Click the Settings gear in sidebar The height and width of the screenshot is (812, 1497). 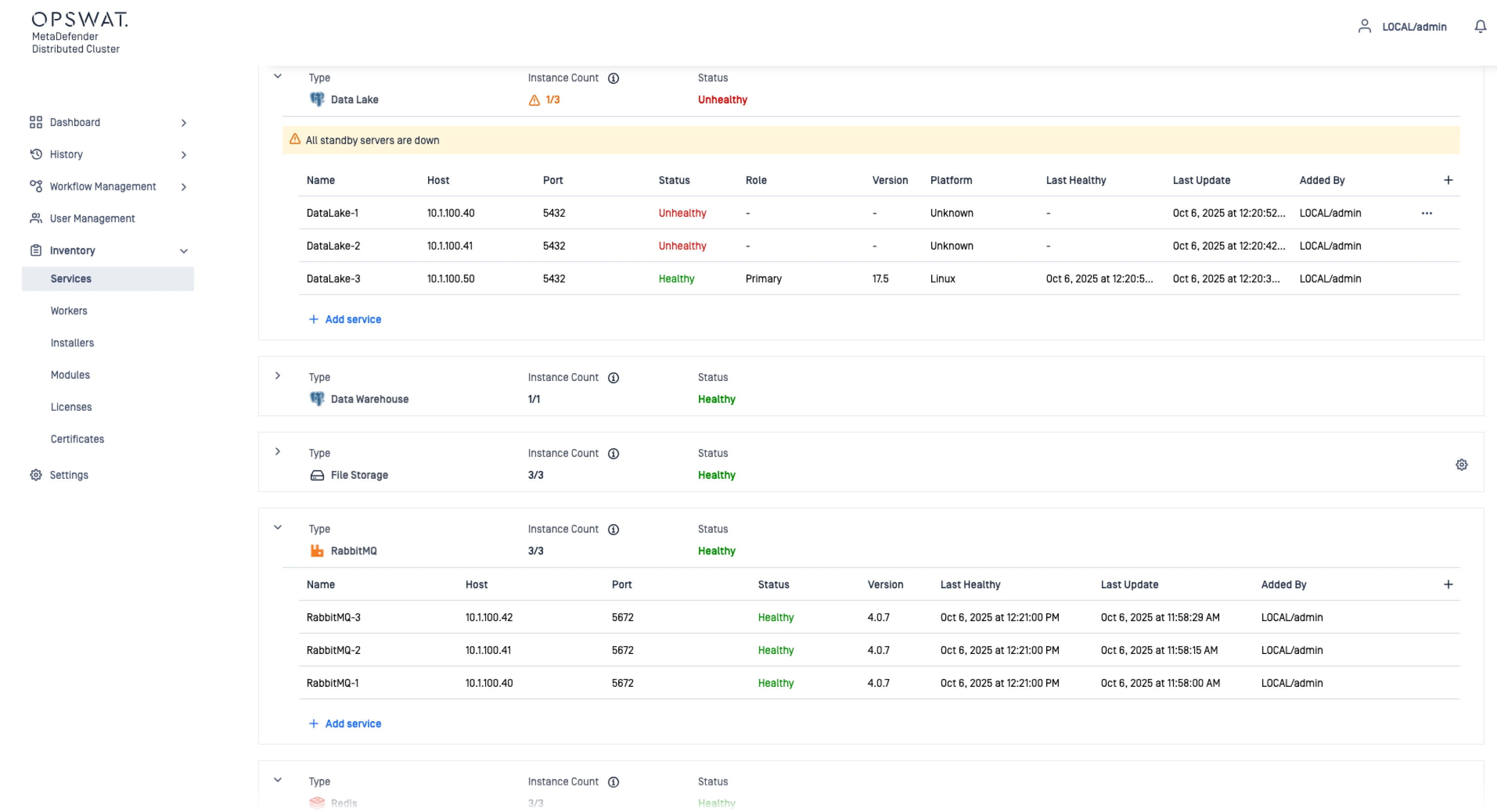click(x=36, y=475)
